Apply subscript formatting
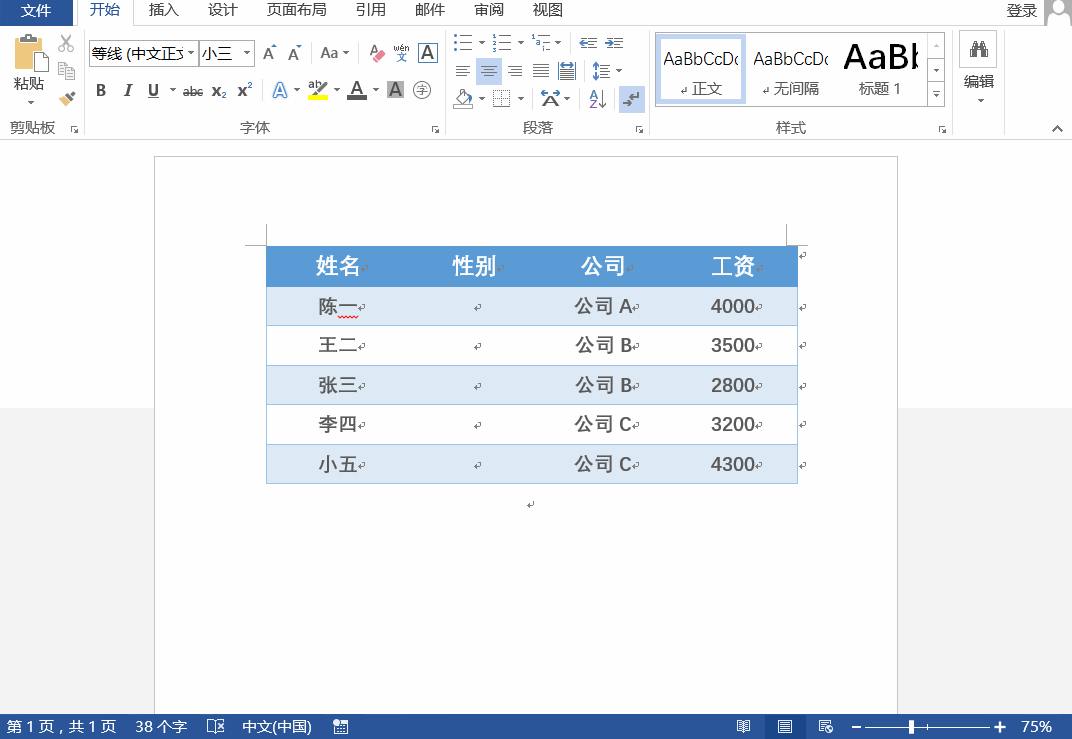Image resolution: width=1072 pixels, height=739 pixels. point(217,90)
